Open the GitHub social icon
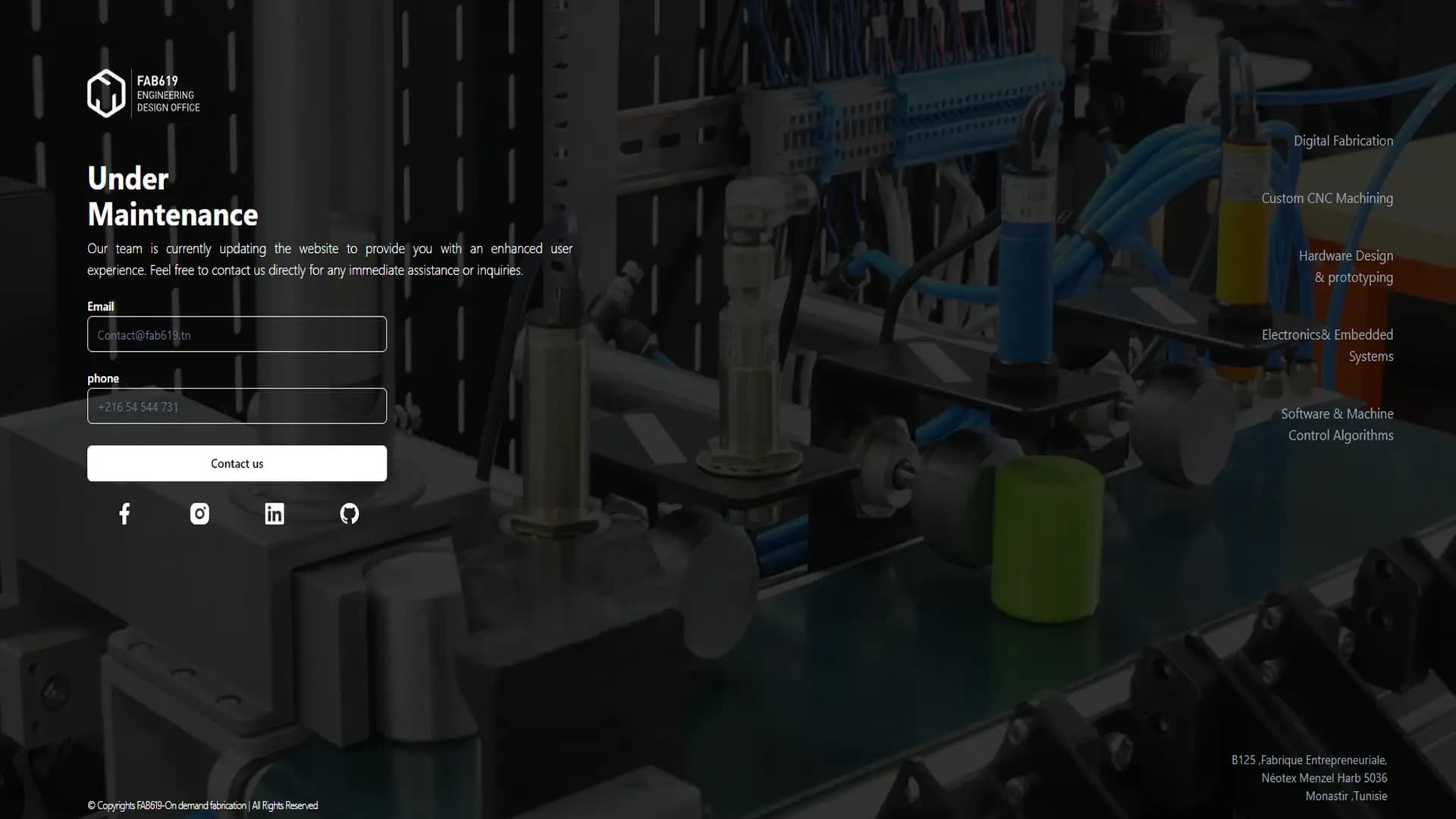This screenshot has width=1456, height=819. click(x=349, y=513)
